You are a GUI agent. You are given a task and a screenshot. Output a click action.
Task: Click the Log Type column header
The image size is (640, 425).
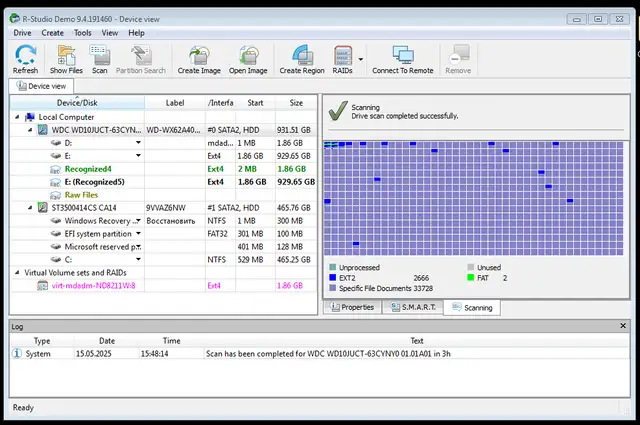click(x=42, y=340)
